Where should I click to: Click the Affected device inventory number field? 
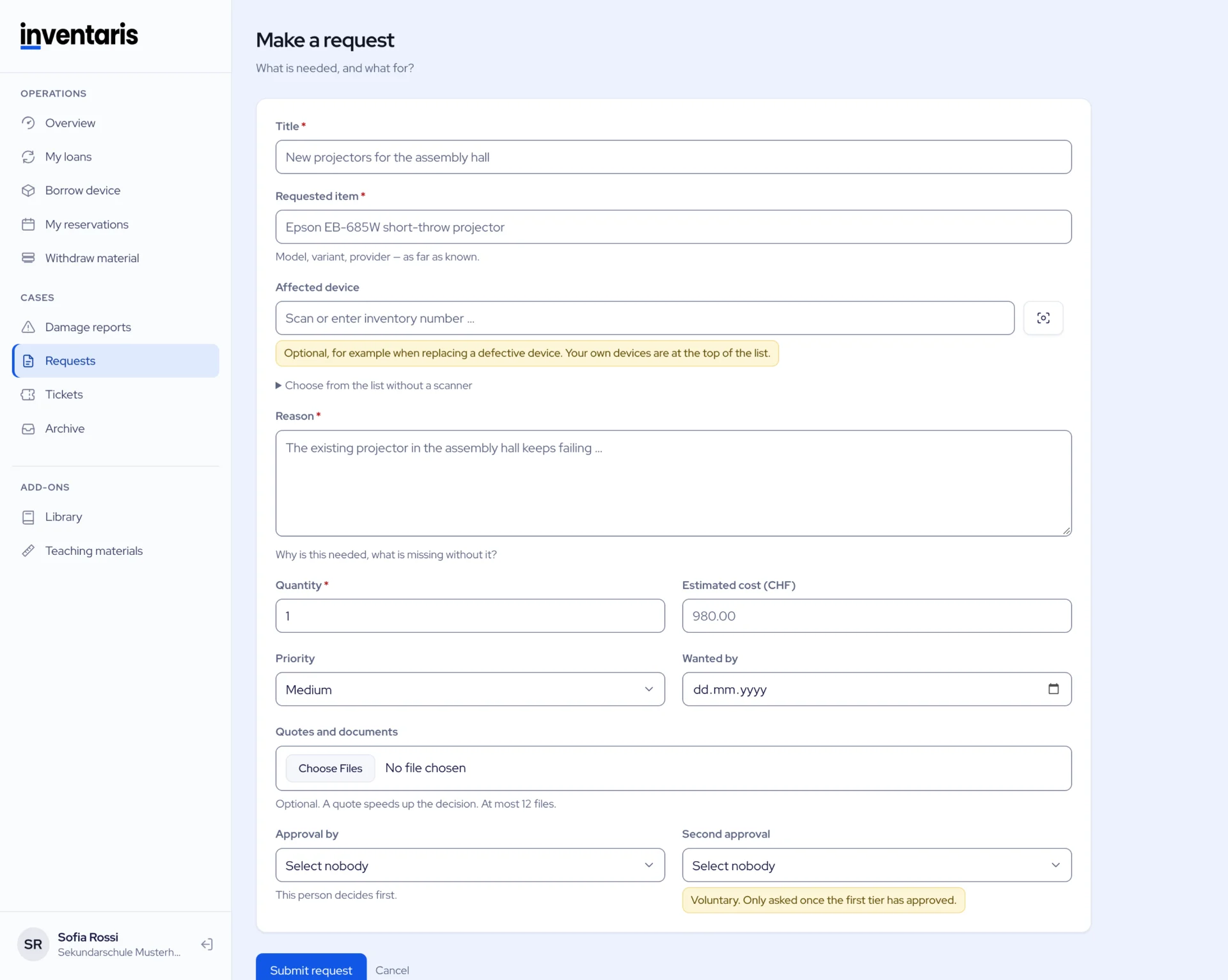click(x=645, y=318)
